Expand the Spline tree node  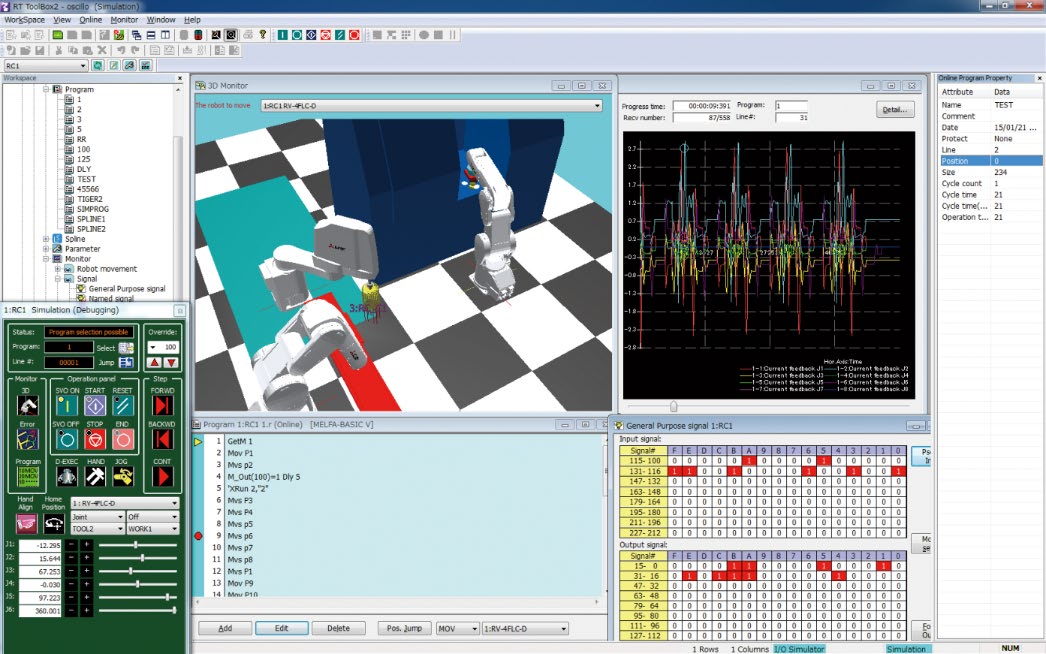click(x=46, y=239)
